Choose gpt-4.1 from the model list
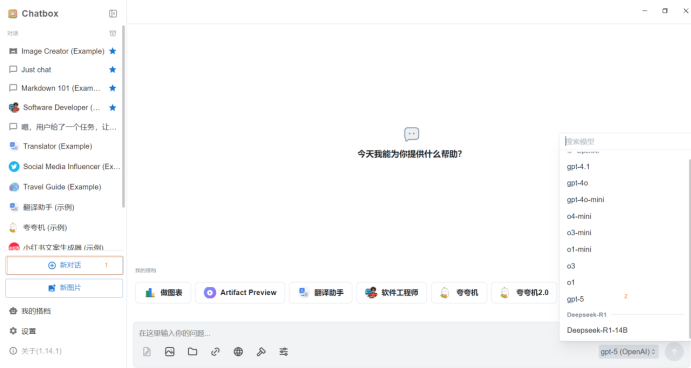The width and height of the screenshot is (691, 368). pyautogui.click(x=624, y=167)
